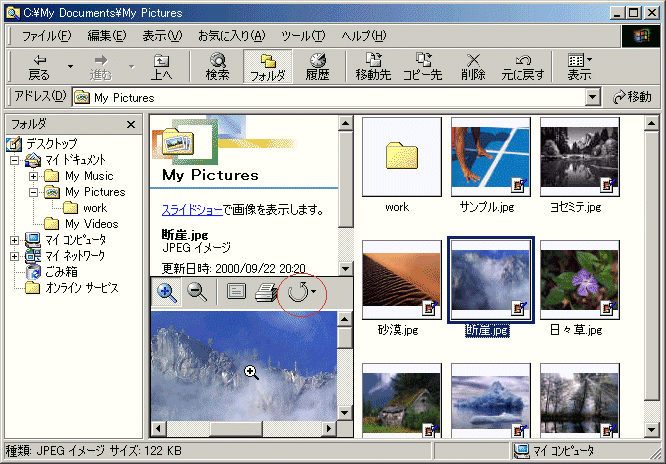This screenshot has height=464, width=666.
Task: Toggle the 履歴 history pane button
Action: [317, 67]
